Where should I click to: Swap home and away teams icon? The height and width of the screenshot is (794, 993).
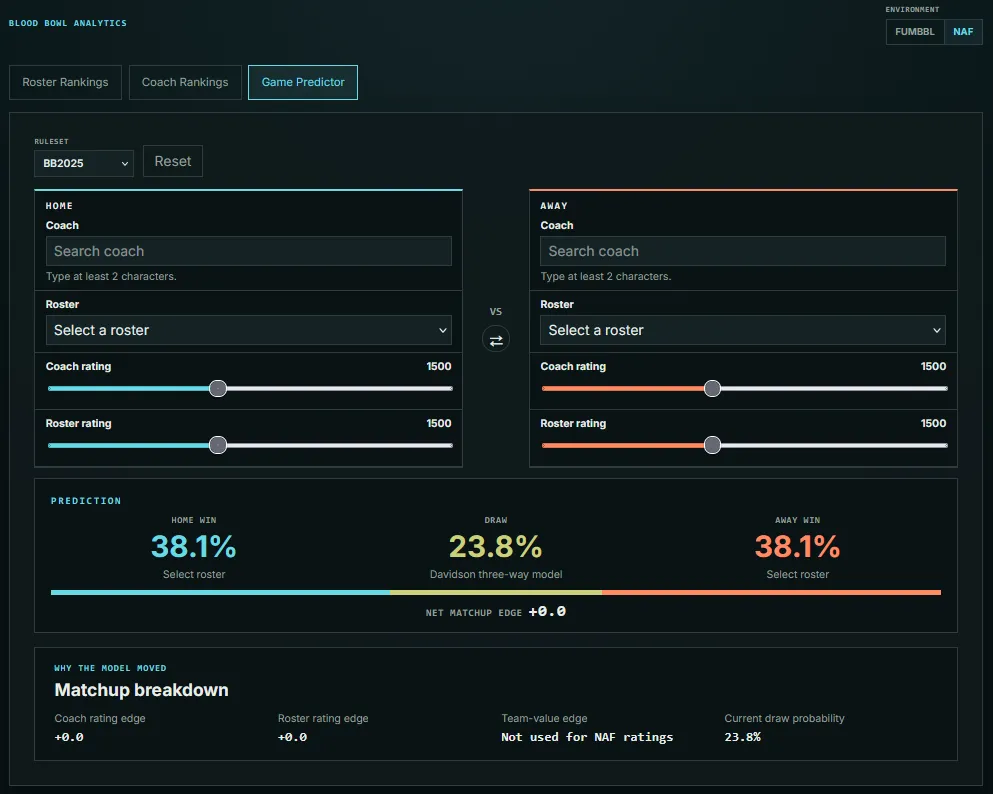click(496, 340)
